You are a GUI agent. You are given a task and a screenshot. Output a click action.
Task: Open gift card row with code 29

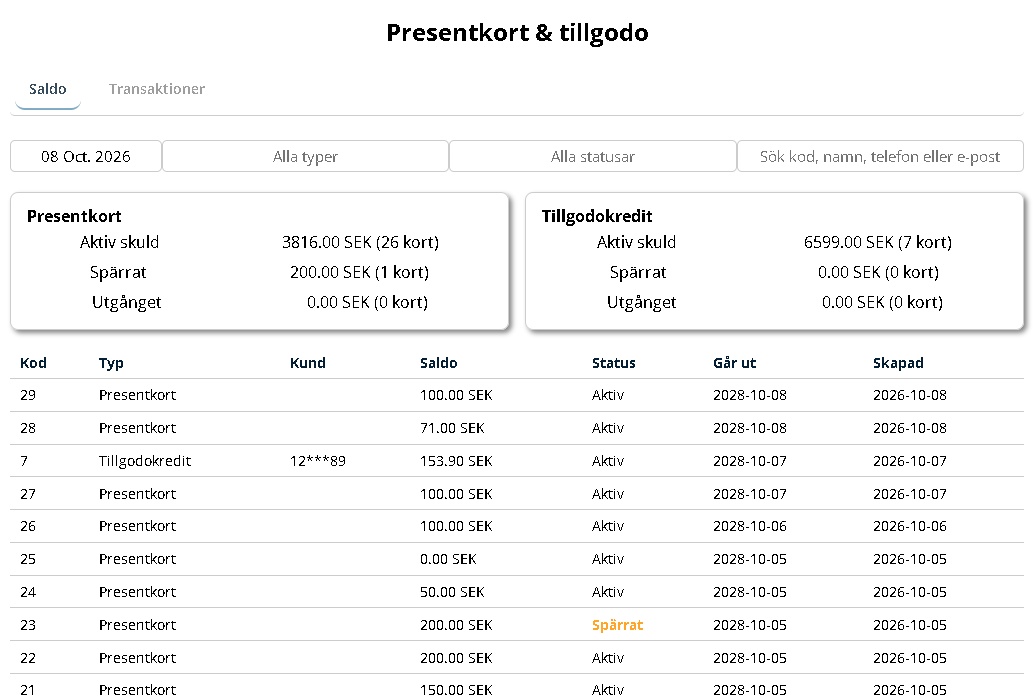(x=517, y=395)
